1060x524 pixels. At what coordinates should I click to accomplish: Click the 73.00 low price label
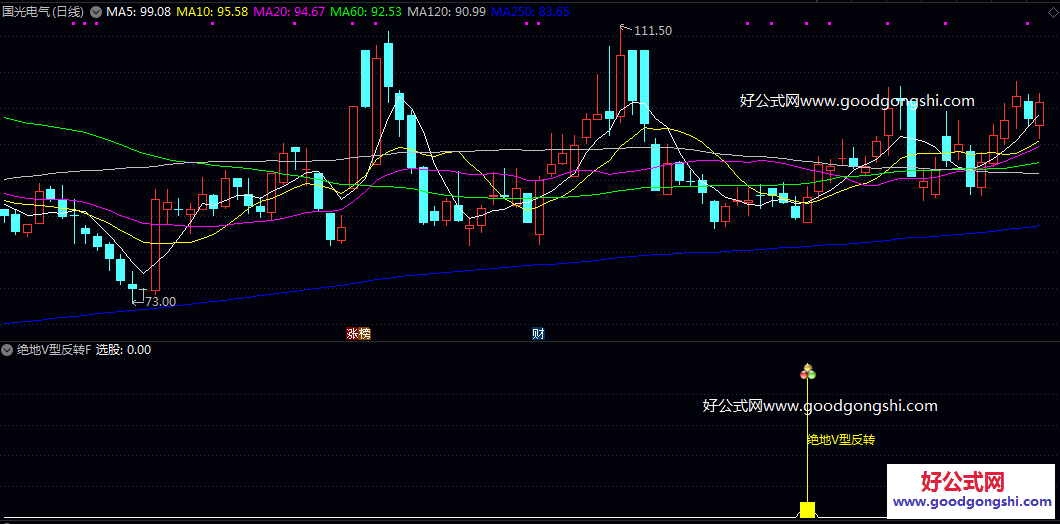pyautogui.click(x=160, y=301)
